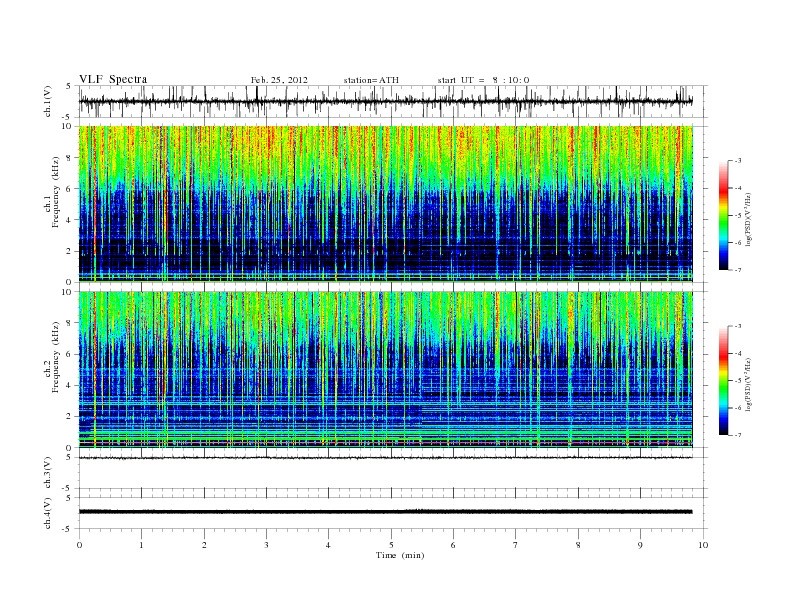The height and width of the screenshot is (612, 792).
Task: Click the '-3' label on ch.1 color scale
Action: [x=737, y=161]
